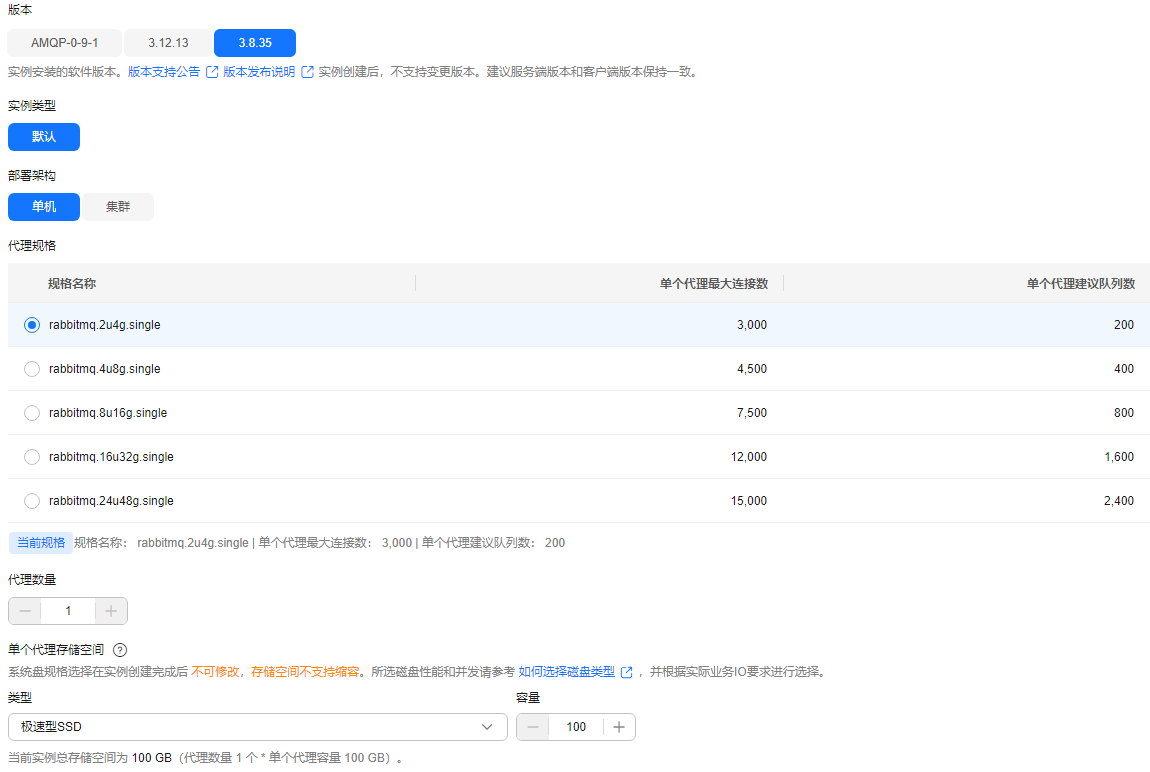Click the rabbitmq.8u16g.single spec name
Image resolution: width=1150 pixels, height=772 pixels.
click(x=108, y=413)
